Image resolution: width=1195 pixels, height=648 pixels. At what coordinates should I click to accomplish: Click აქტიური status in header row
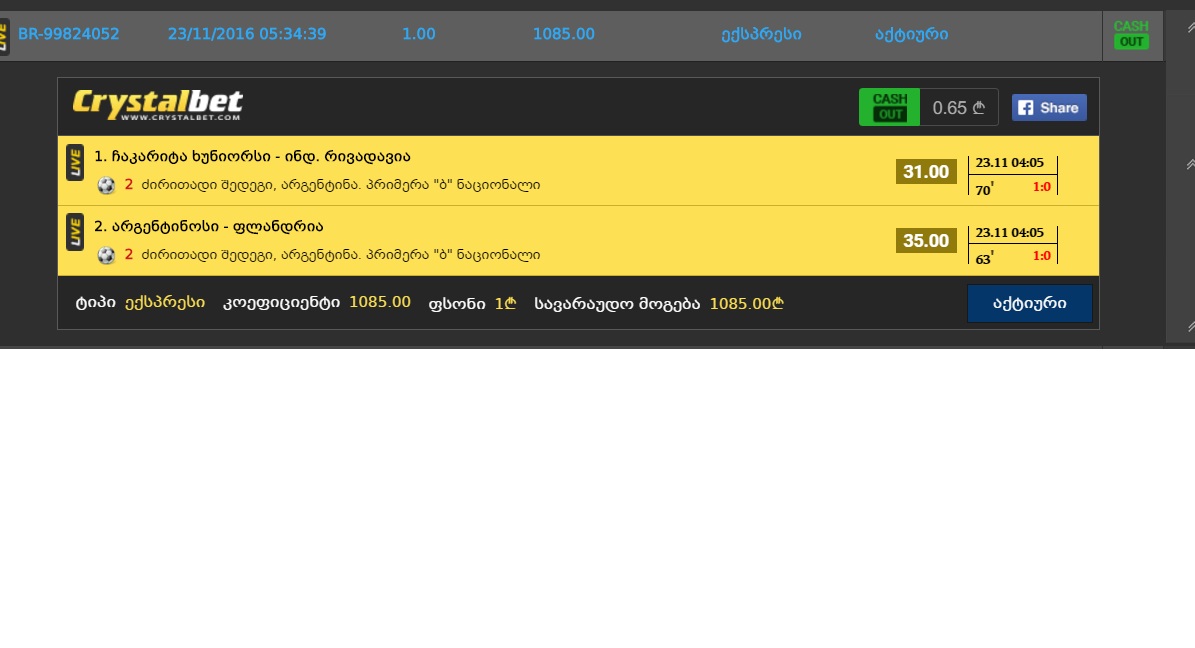(x=911, y=34)
